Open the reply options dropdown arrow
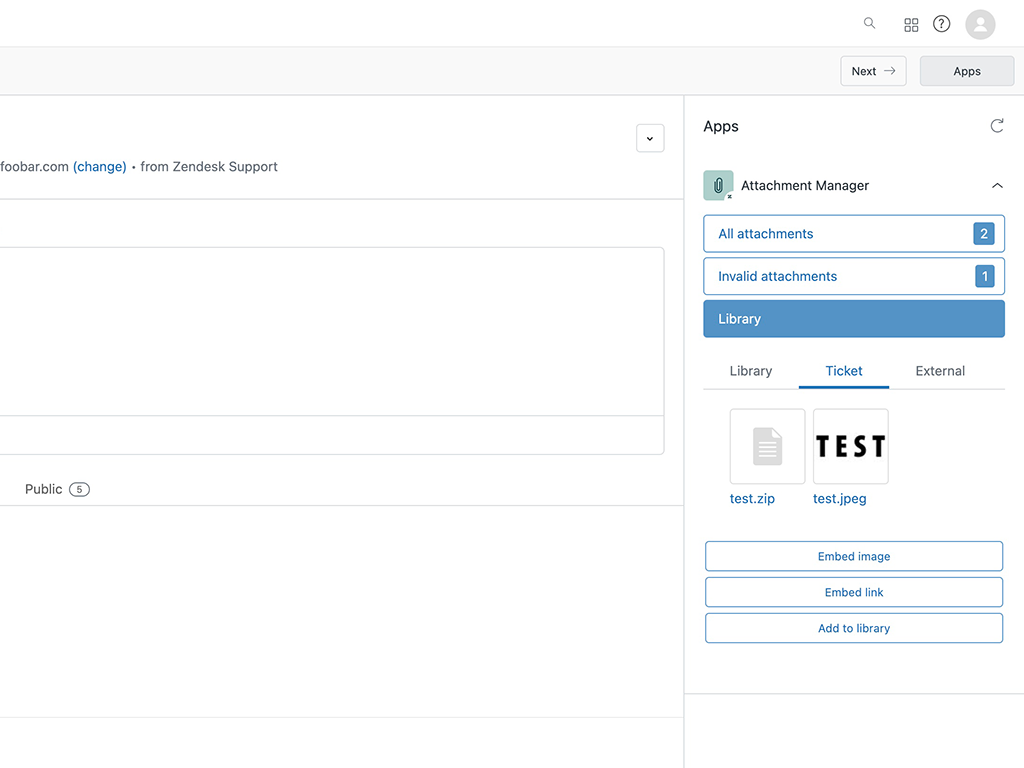Image resolution: width=1024 pixels, height=768 pixels. (650, 138)
